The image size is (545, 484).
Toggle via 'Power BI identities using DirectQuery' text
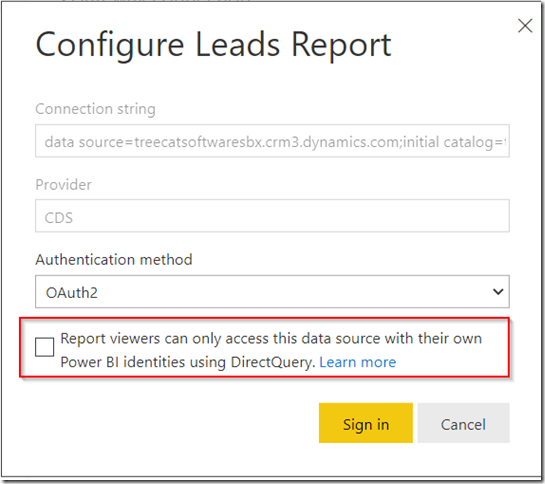(188, 362)
